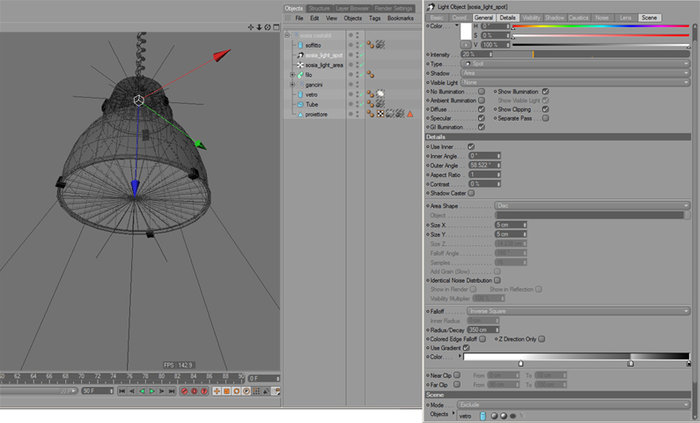Image resolution: width=700 pixels, height=423 pixels.
Task: Click the play backwards green arrow
Action: coord(142,391)
